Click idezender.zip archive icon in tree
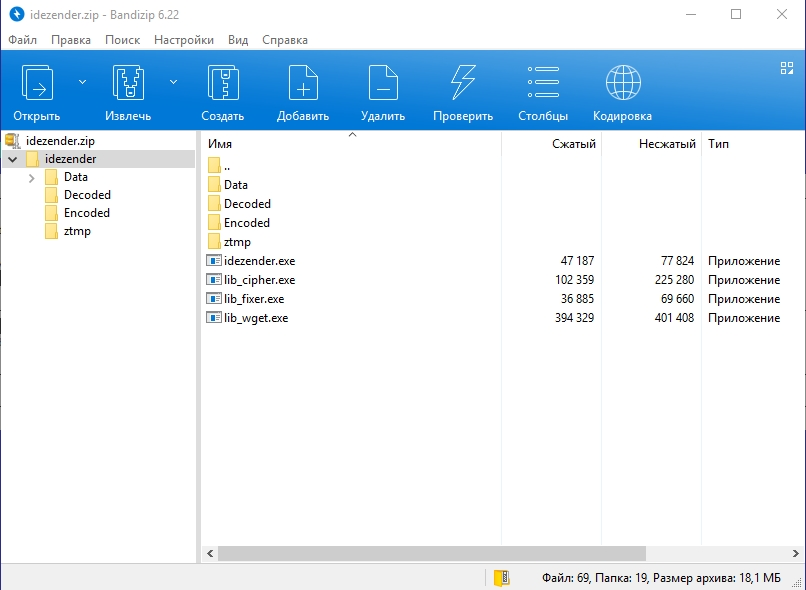Image resolution: width=806 pixels, height=590 pixels. click(x=12, y=140)
